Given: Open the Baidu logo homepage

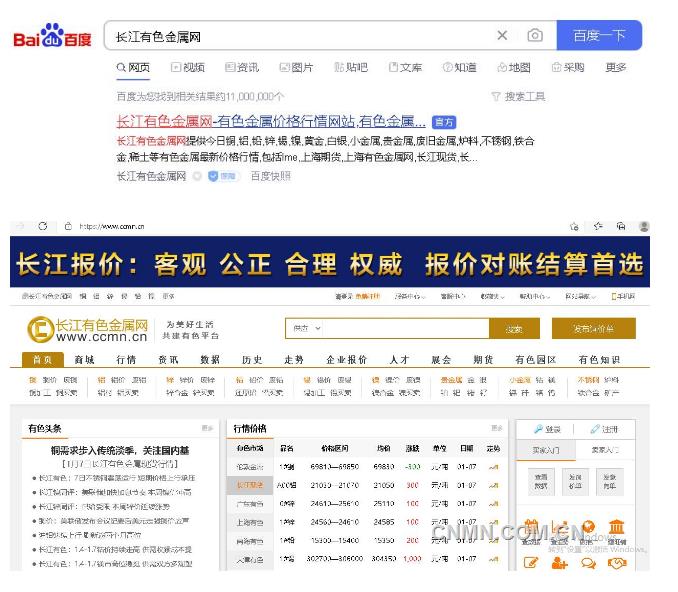Looking at the screenshot, I should (53, 35).
